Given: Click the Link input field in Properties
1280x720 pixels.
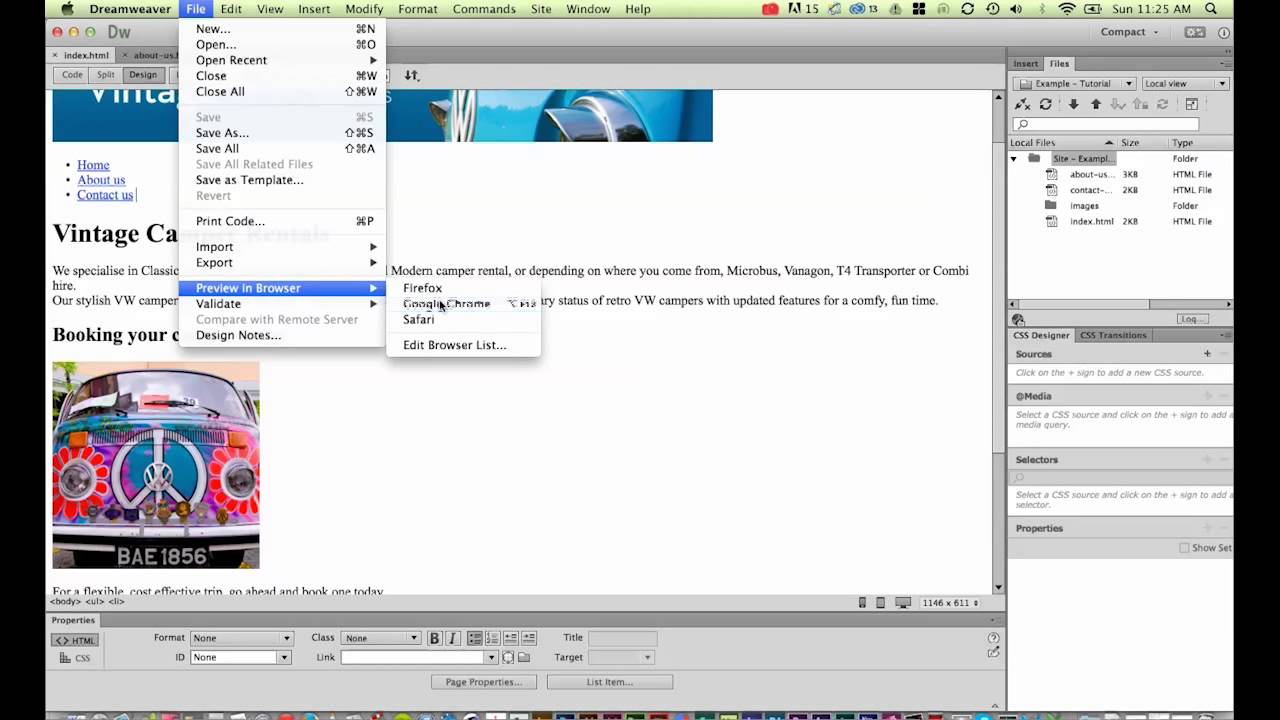Looking at the screenshot, I should (x=413, y=657).
